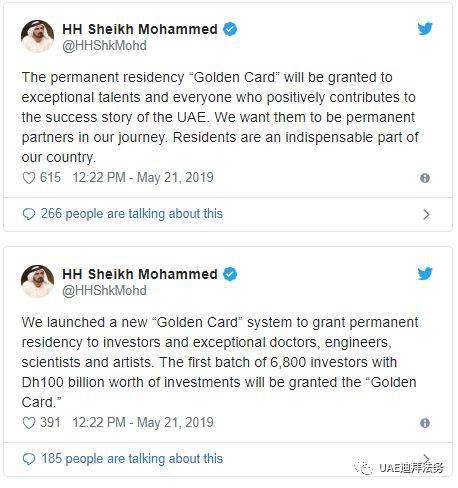
Task: Expand first tweet conversation chevron
Action: pyautogui.click(x=426, y=214)
